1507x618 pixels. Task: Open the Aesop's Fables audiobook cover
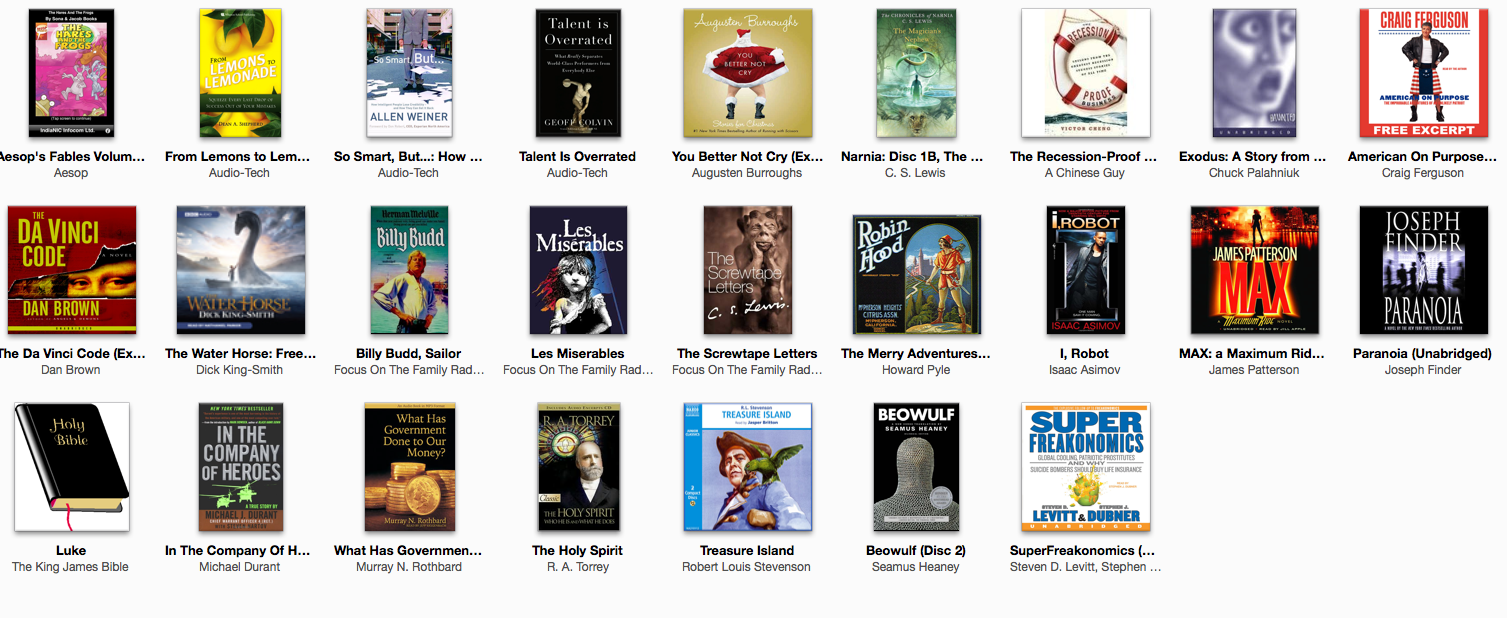click(71, 73)
